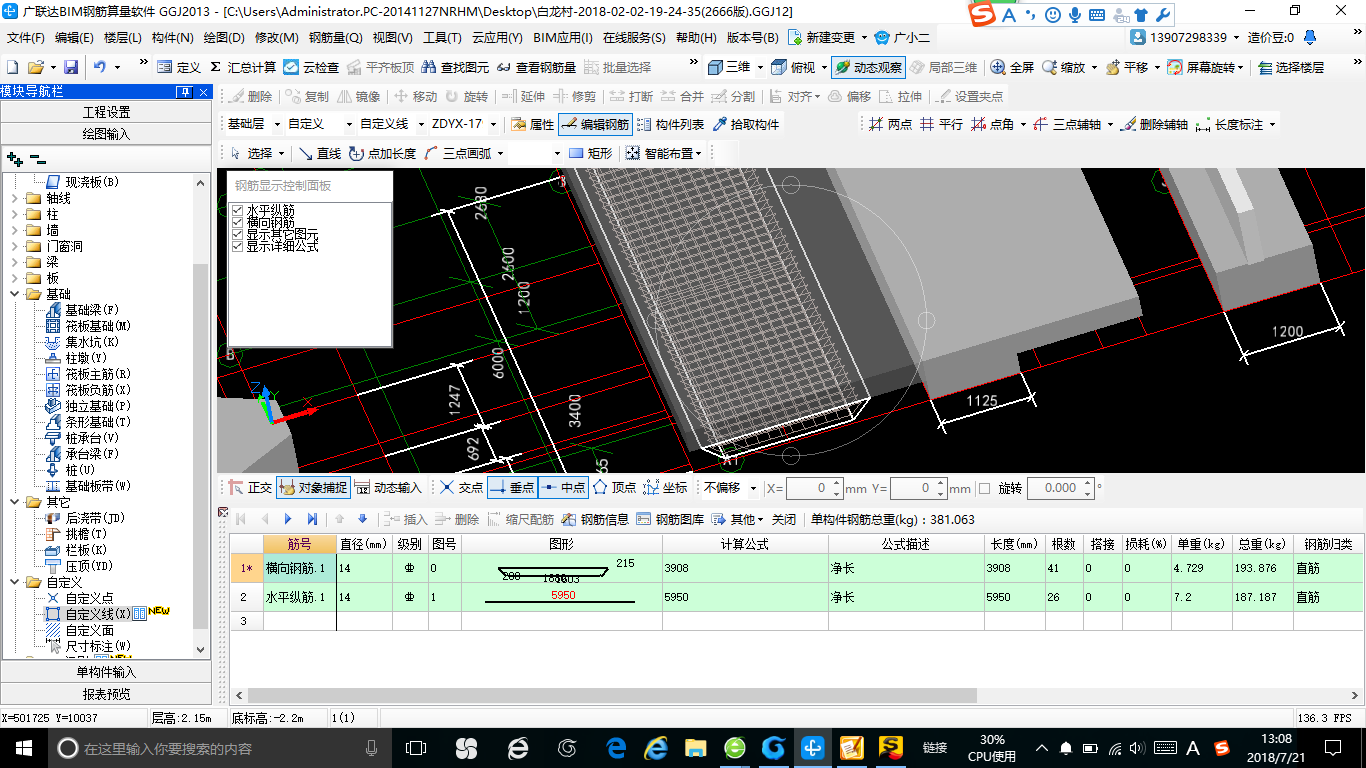The image size is (1366, 768).
Task: Click 删除辅轴 tool
Action: coord(1154,125)
